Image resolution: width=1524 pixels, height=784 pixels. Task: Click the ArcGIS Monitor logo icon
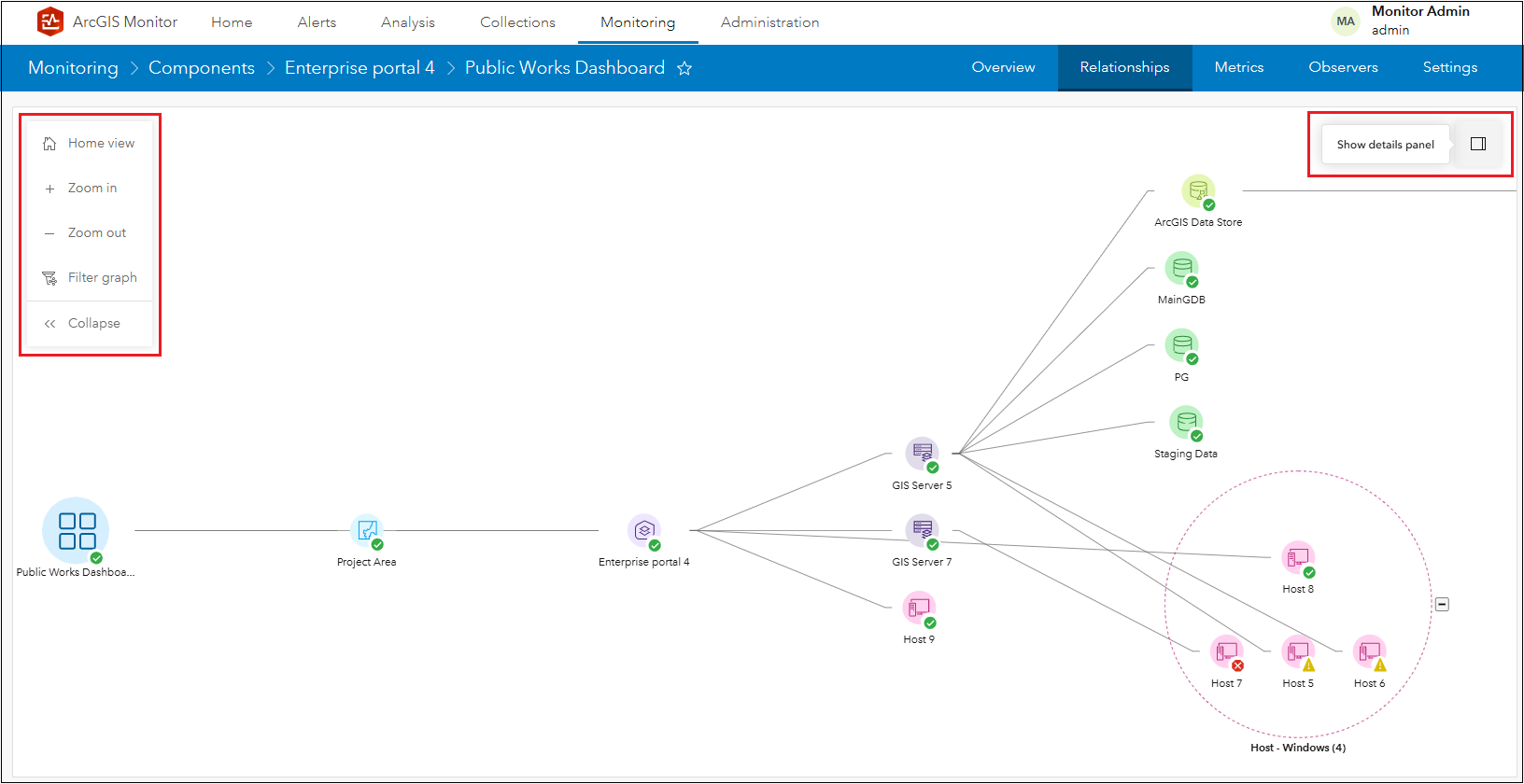(x=49, y=21)
